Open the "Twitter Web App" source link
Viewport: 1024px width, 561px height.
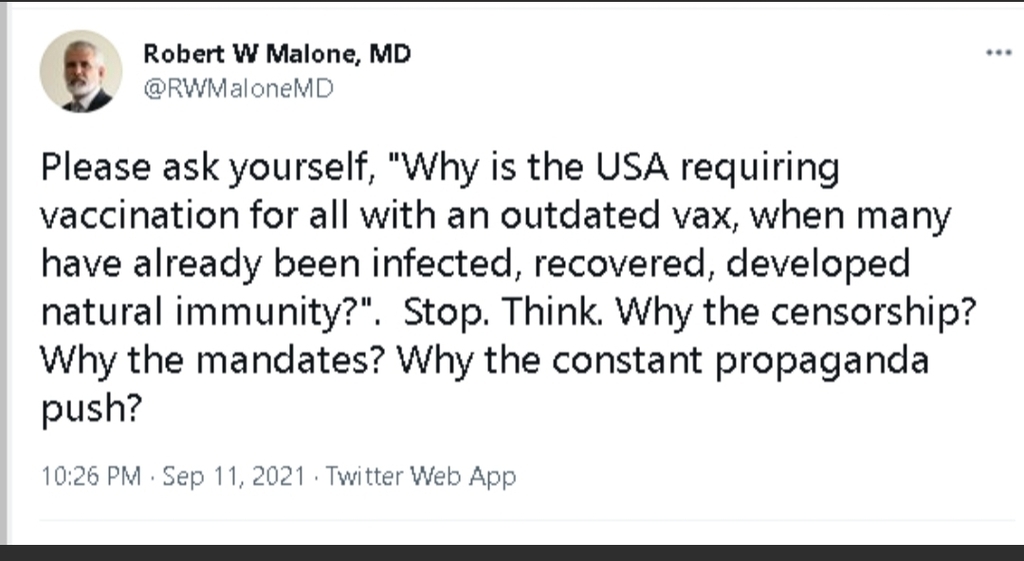click(x=421, y=476)
